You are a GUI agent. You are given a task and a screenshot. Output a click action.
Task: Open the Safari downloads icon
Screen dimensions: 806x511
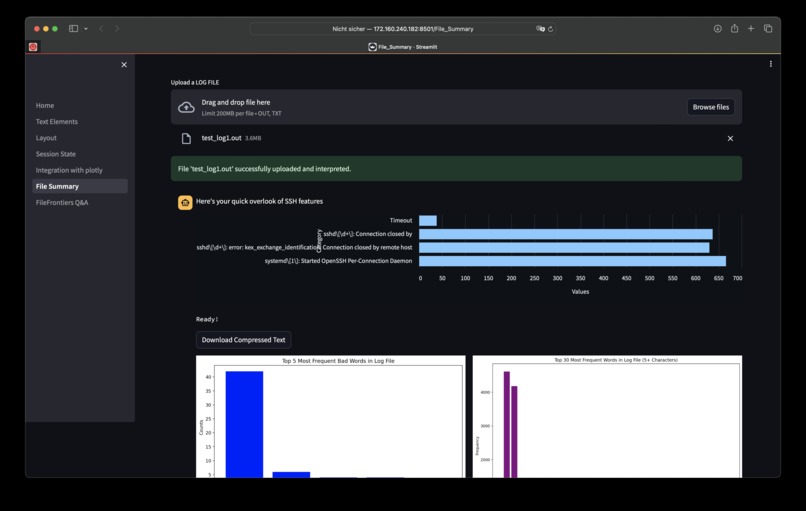(718, 29)
